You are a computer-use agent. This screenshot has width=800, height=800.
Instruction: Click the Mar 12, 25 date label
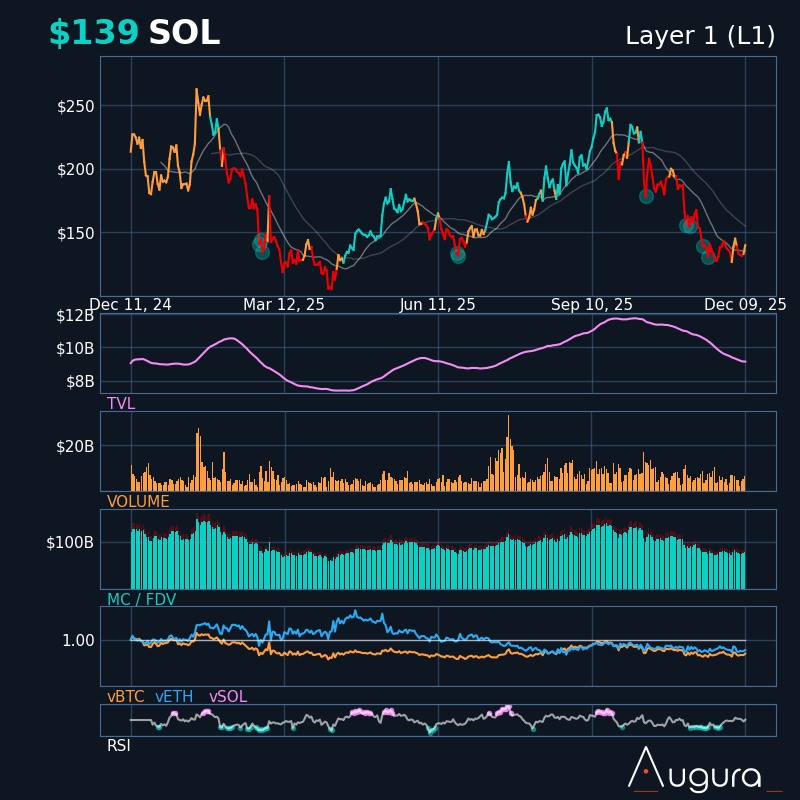point(284,305)
